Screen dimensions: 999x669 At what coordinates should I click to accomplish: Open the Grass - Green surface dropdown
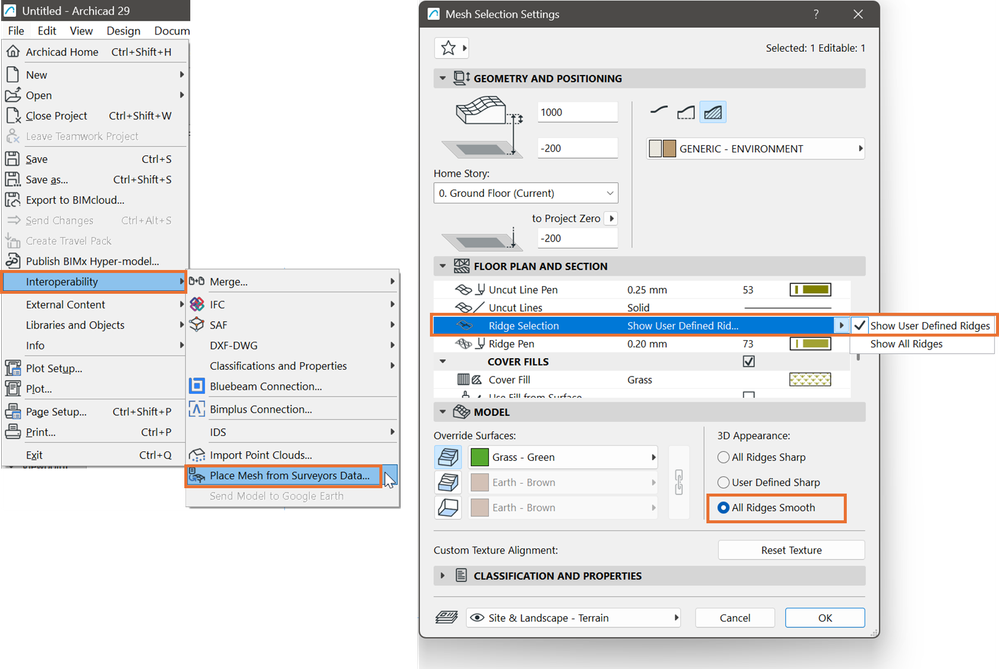(563, 457)
